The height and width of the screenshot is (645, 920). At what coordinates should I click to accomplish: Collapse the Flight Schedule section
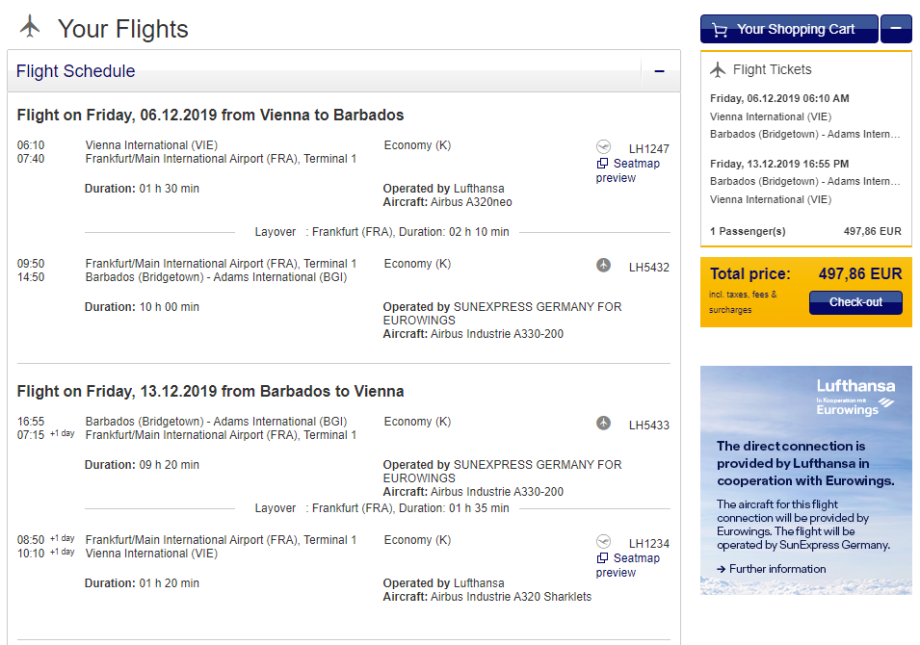[x=659, y=72]
